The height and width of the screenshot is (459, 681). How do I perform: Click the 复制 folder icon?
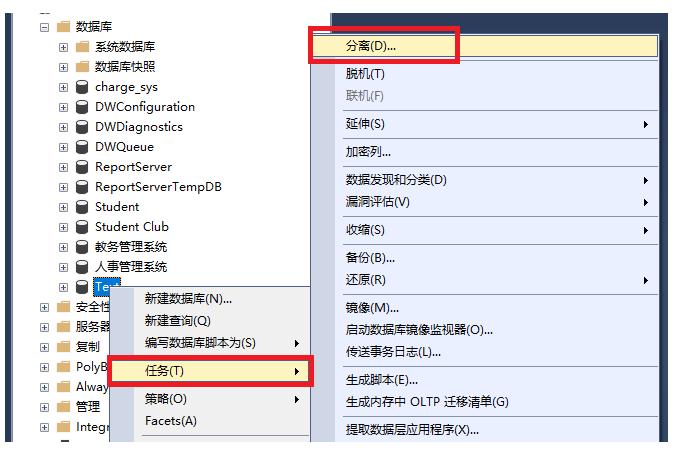tap(63, 347)
